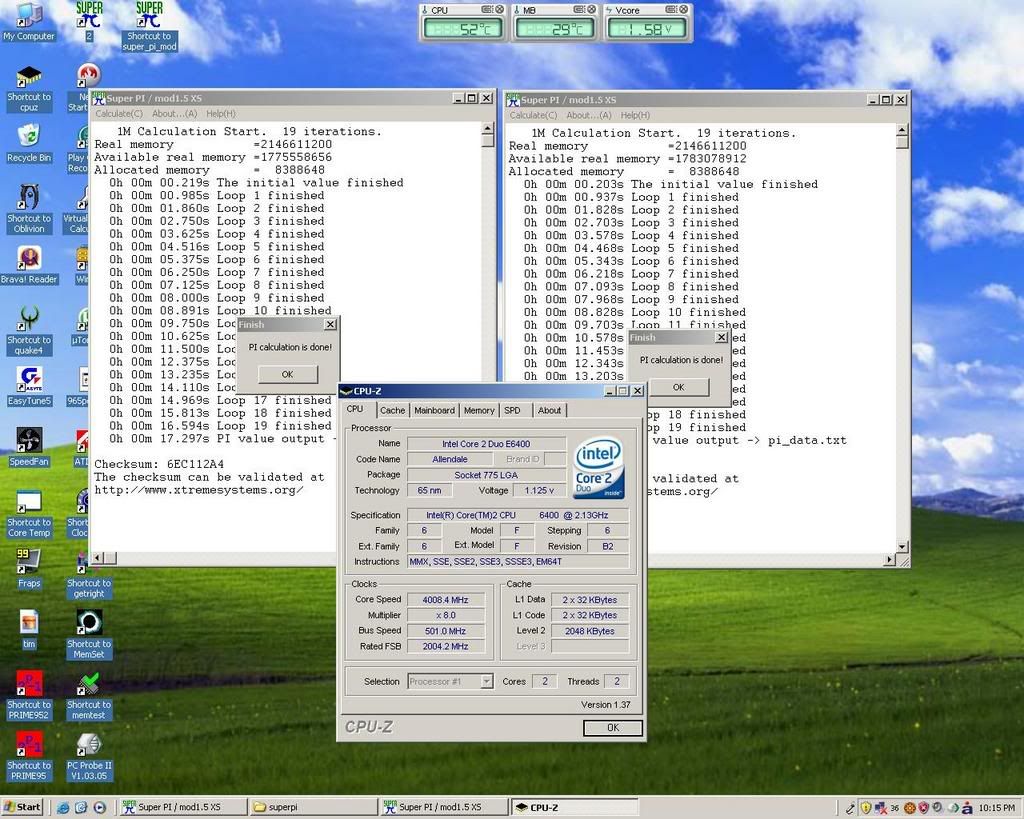The image size is (1024, 819).
Task: Open Shortcut to PRIME95 icon
Action: (x=29, y=745)
